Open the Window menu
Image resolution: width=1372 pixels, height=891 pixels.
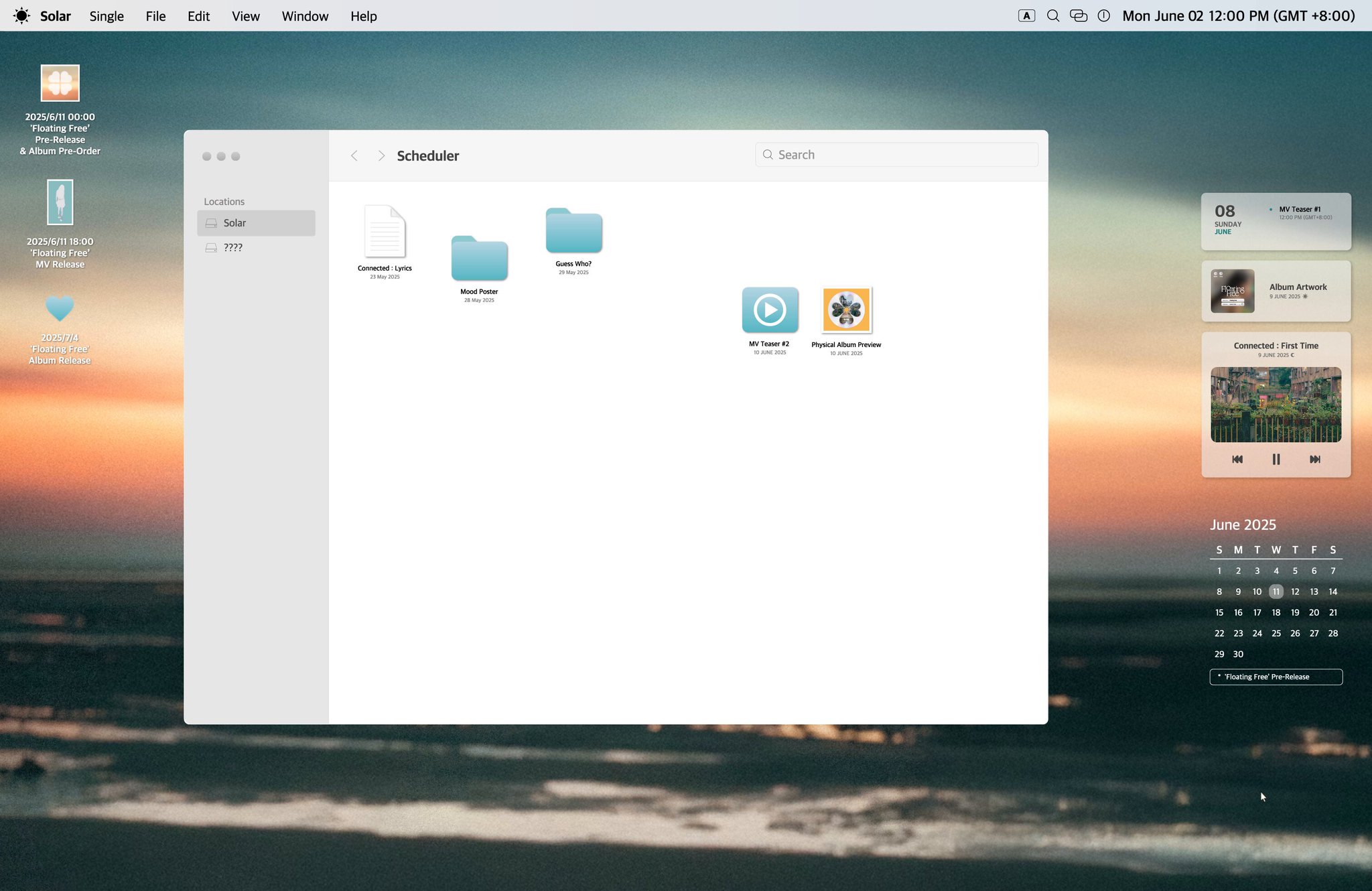(x=305, y=16)
